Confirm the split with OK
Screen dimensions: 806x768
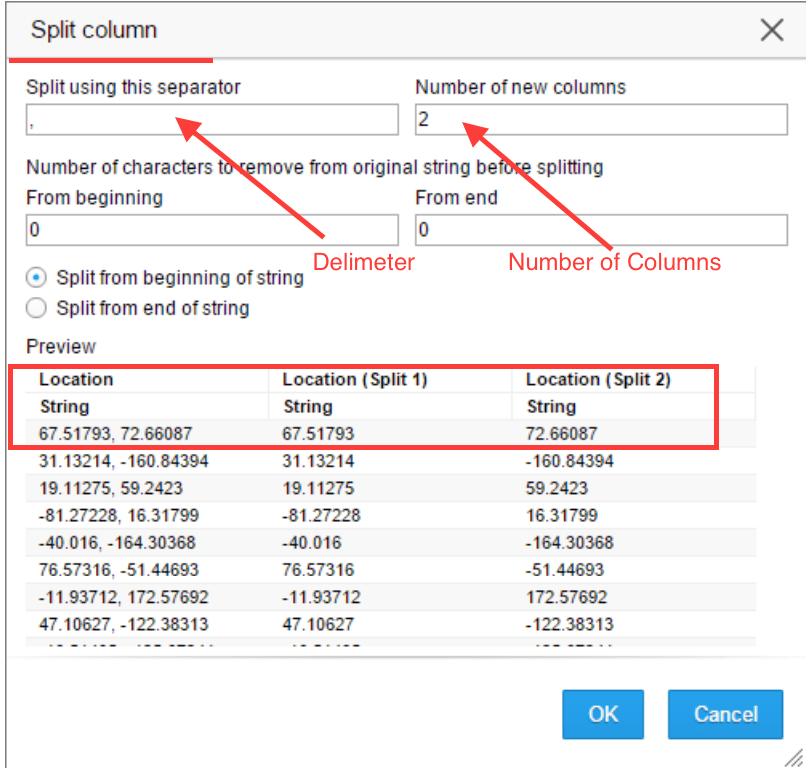click(603, 714)
